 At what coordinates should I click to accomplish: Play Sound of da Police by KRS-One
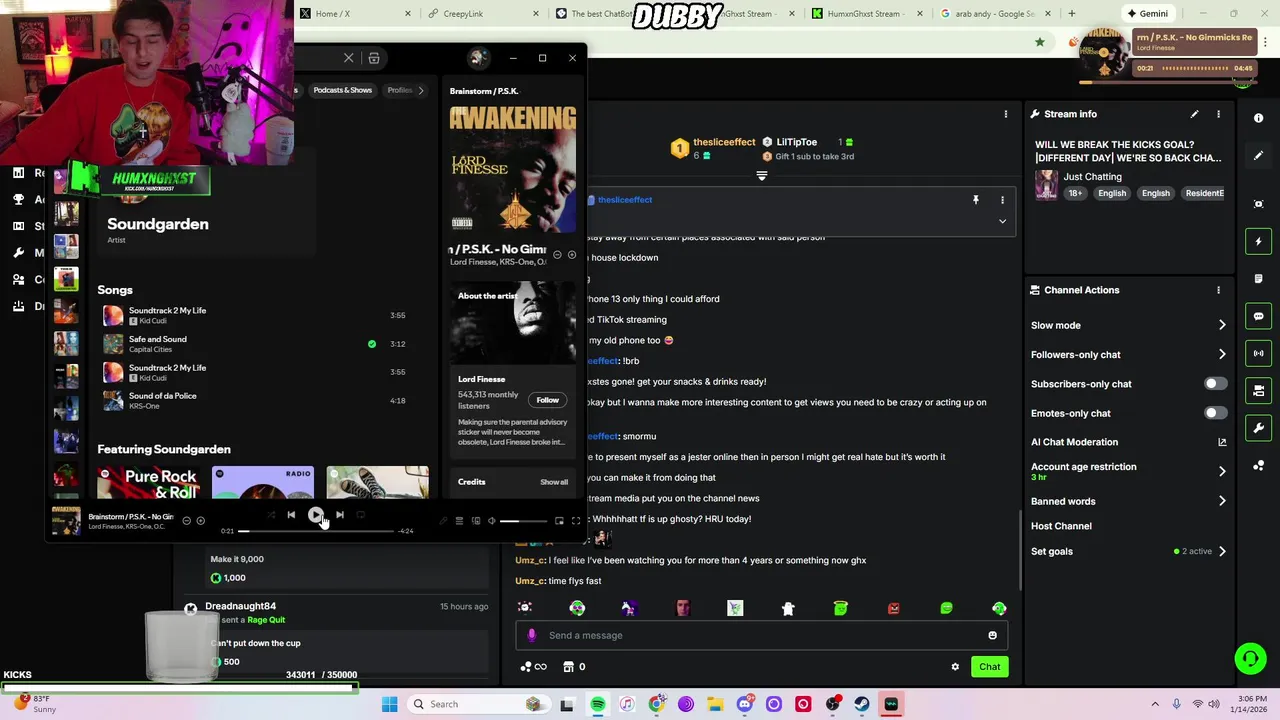coord(255,401)
